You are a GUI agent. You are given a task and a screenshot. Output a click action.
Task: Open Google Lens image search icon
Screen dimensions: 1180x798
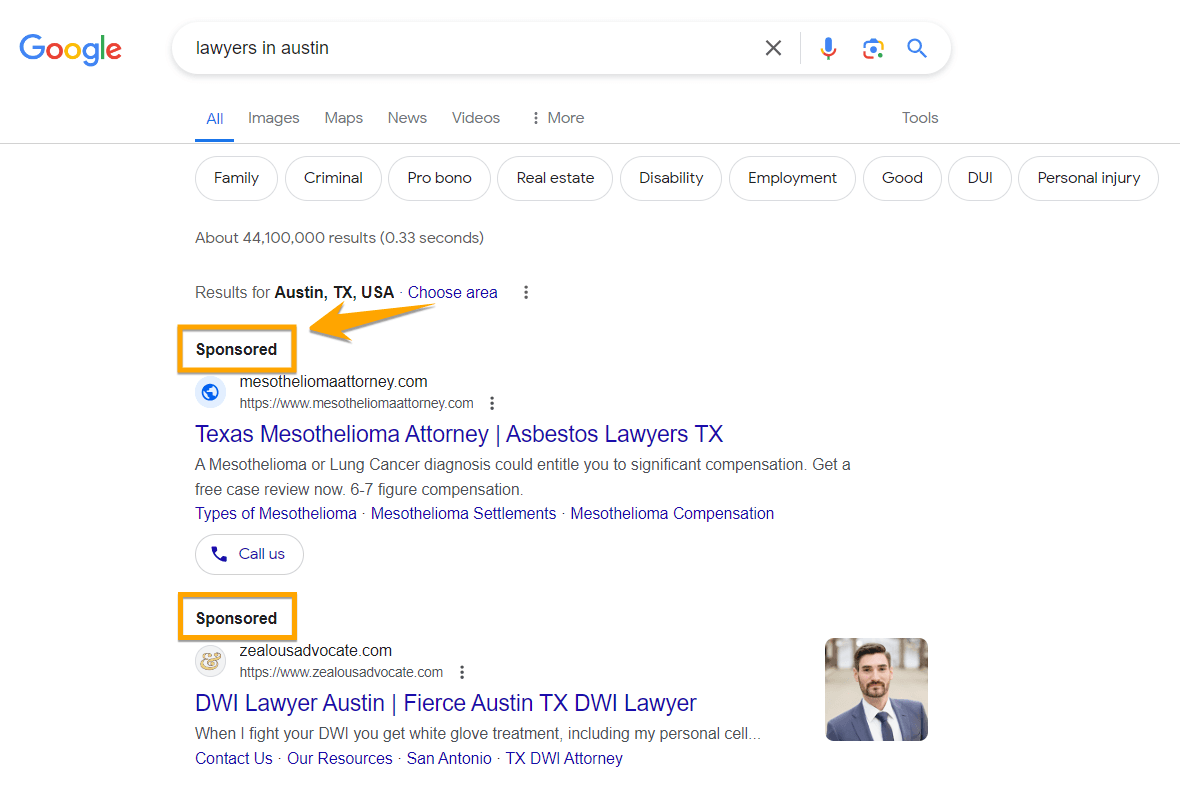[x=872, y=48]
